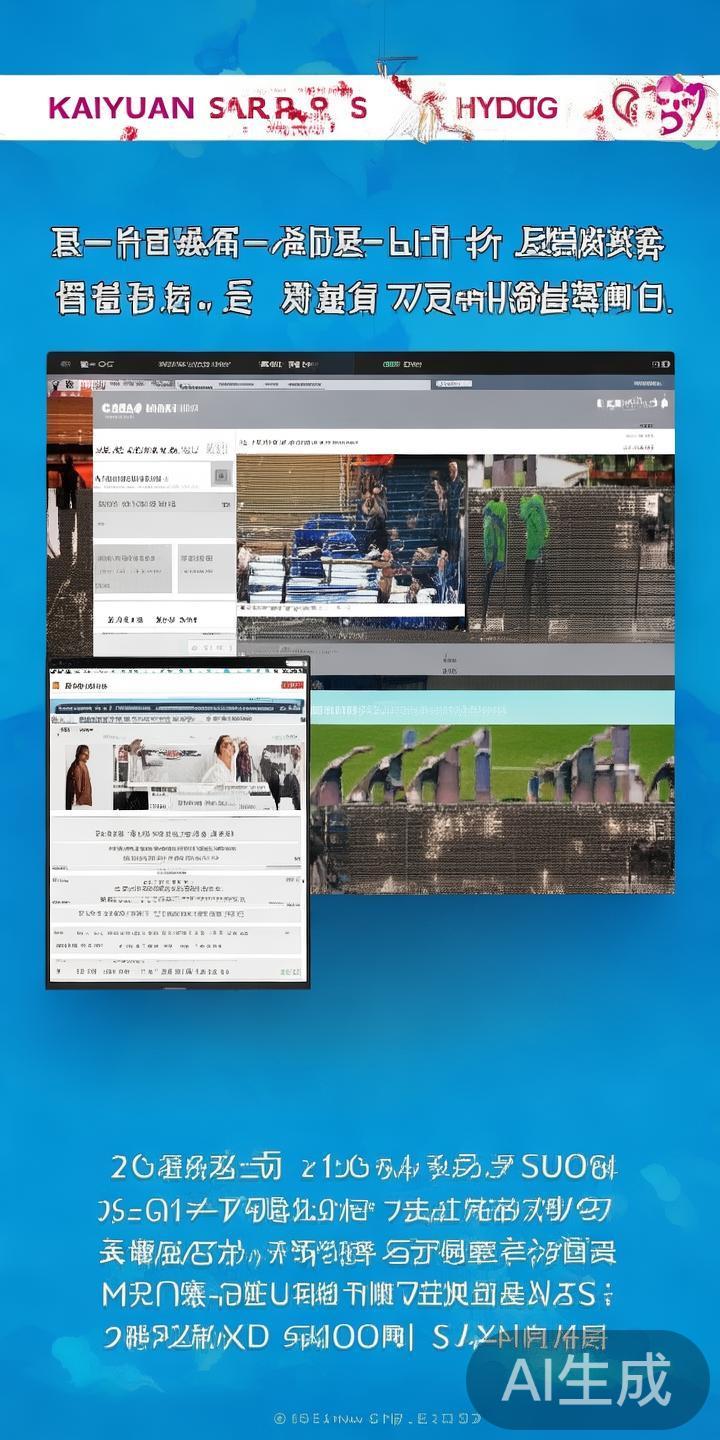720x1440 pixels.
Task: Click the small square icon in the left panel
Action: 222,477
